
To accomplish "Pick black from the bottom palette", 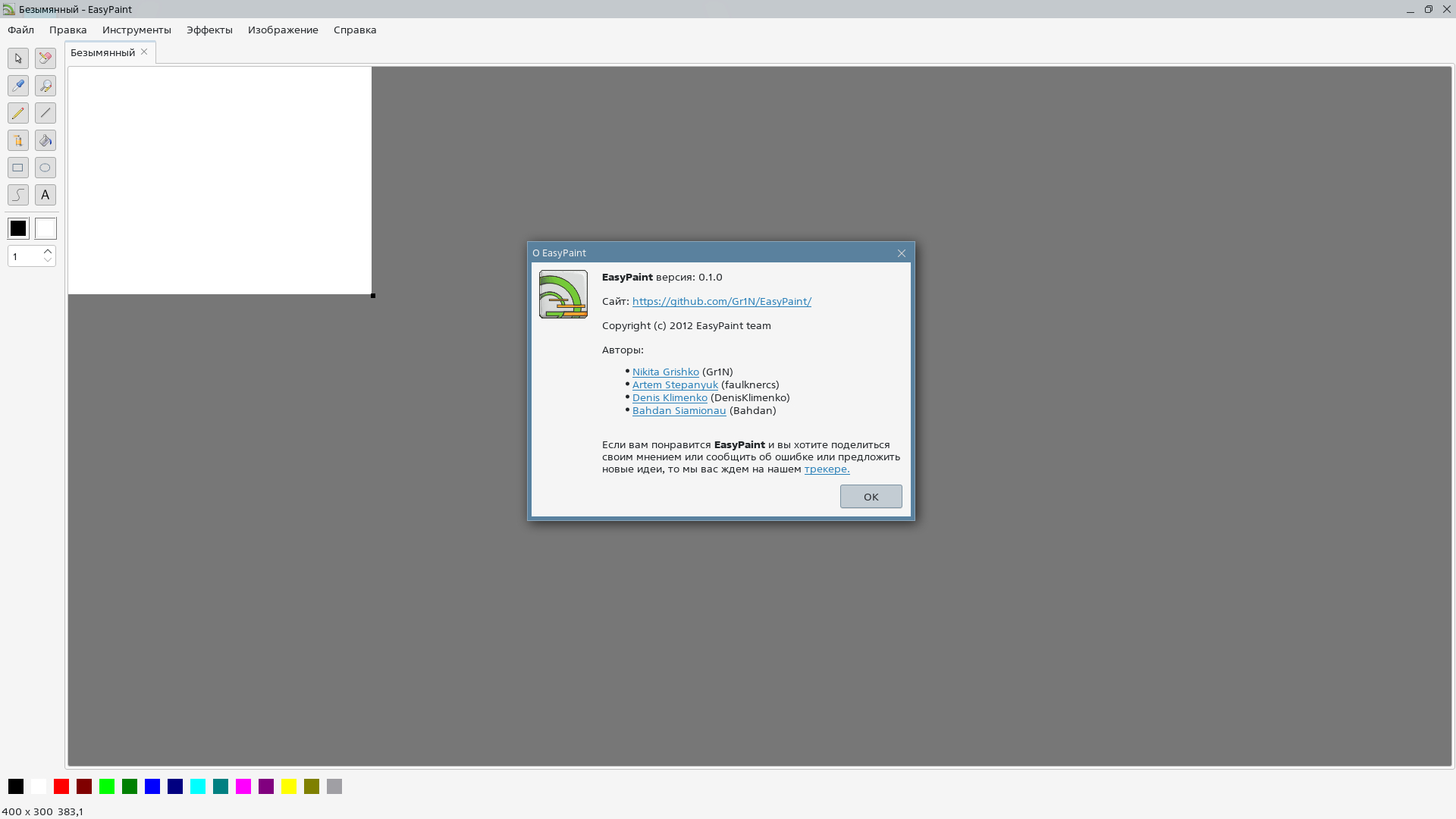I will click(16, 786).
